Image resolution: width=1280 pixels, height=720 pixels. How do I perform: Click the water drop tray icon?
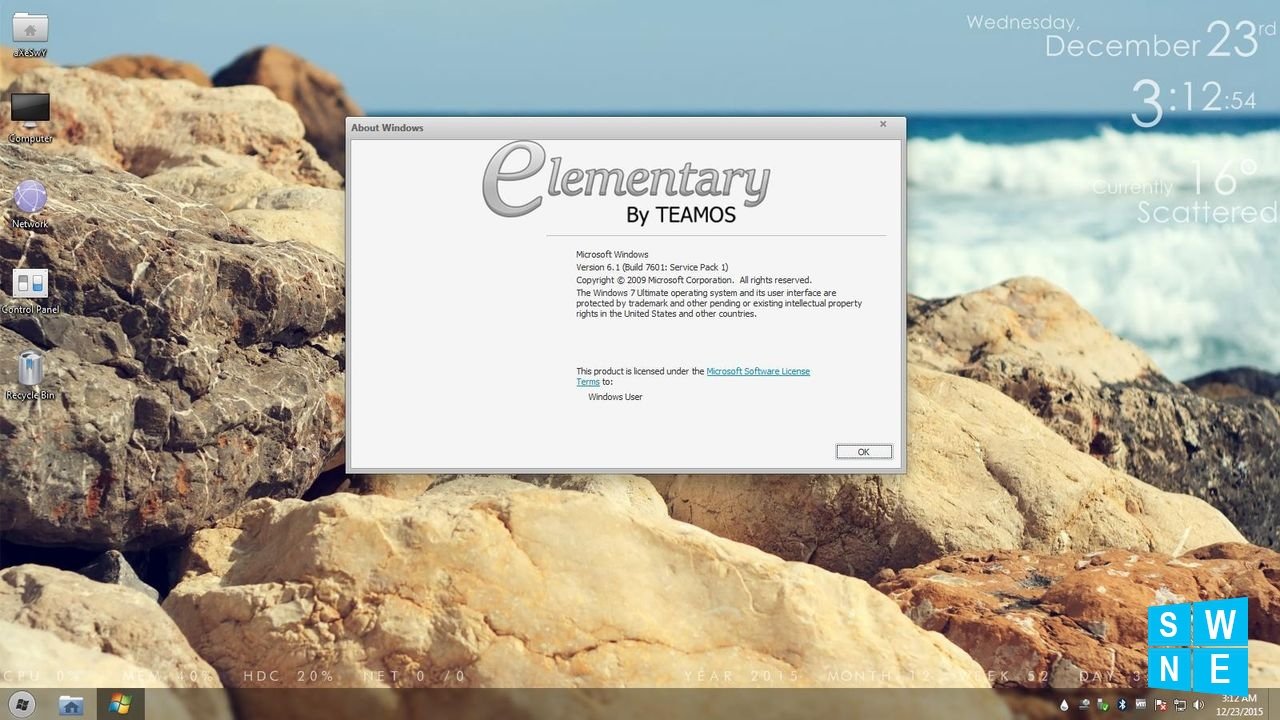point(1065,705)
